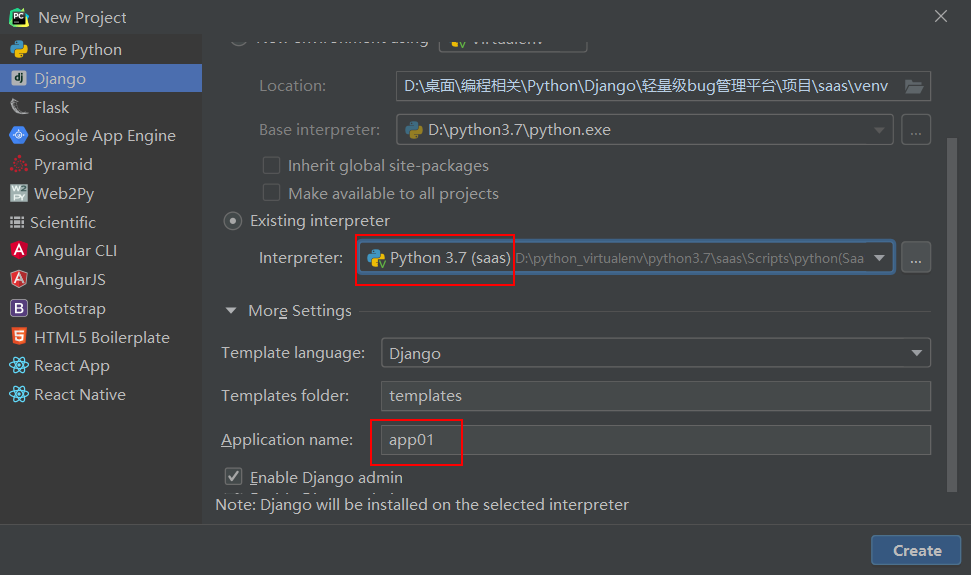The height and width of the screenshot is (575, 971).
Task: Click the React Native atom icon
Action: click(x=19, y=394)
